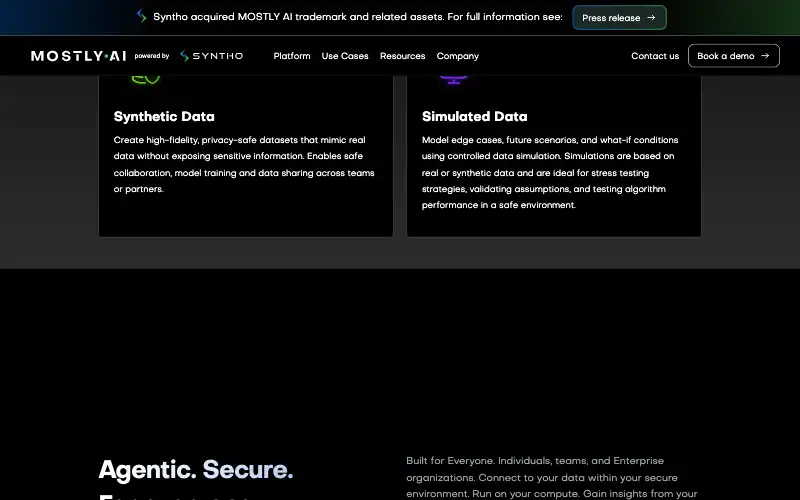Open the Use Cases menu
800x500 pixels.
(345, 56)
